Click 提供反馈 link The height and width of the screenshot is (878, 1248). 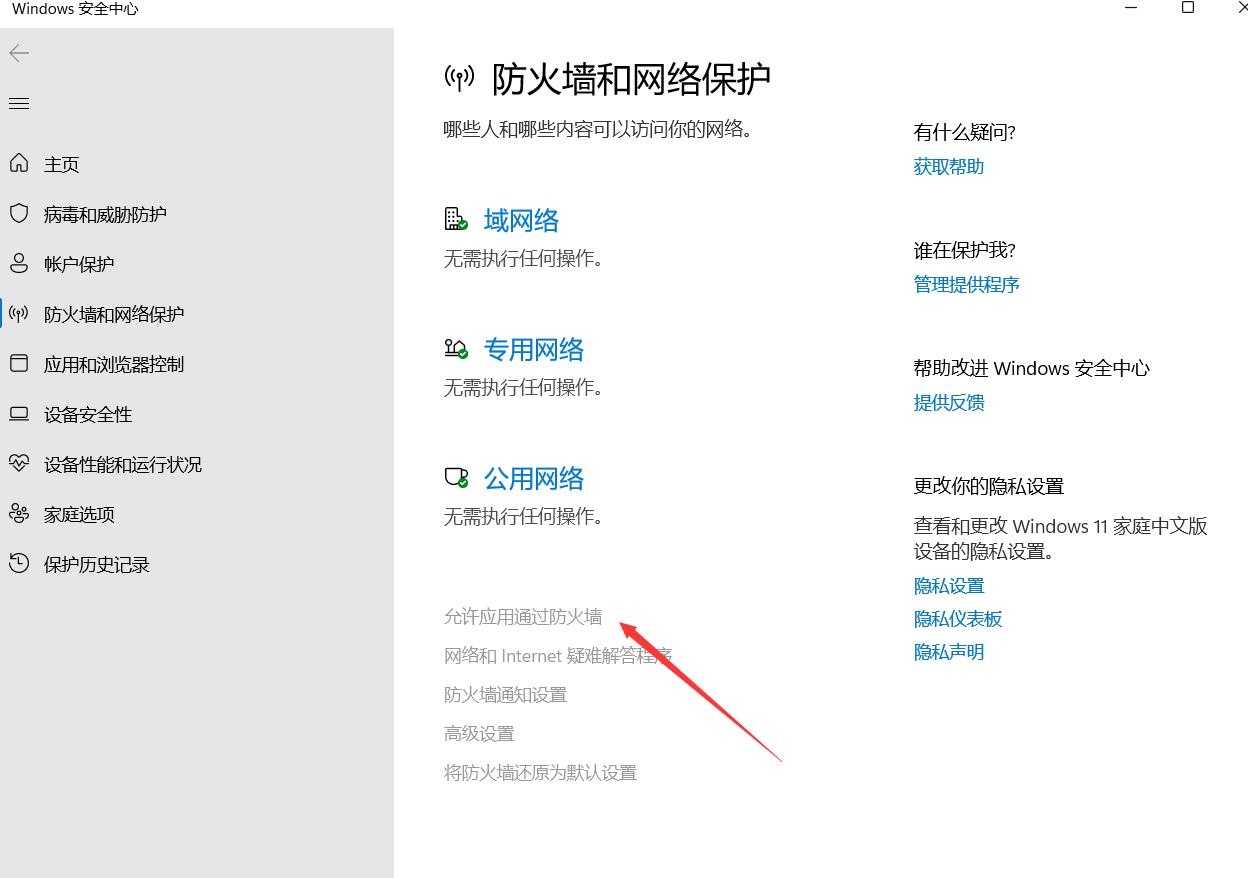pyautogui.click(x=949, y=402)
